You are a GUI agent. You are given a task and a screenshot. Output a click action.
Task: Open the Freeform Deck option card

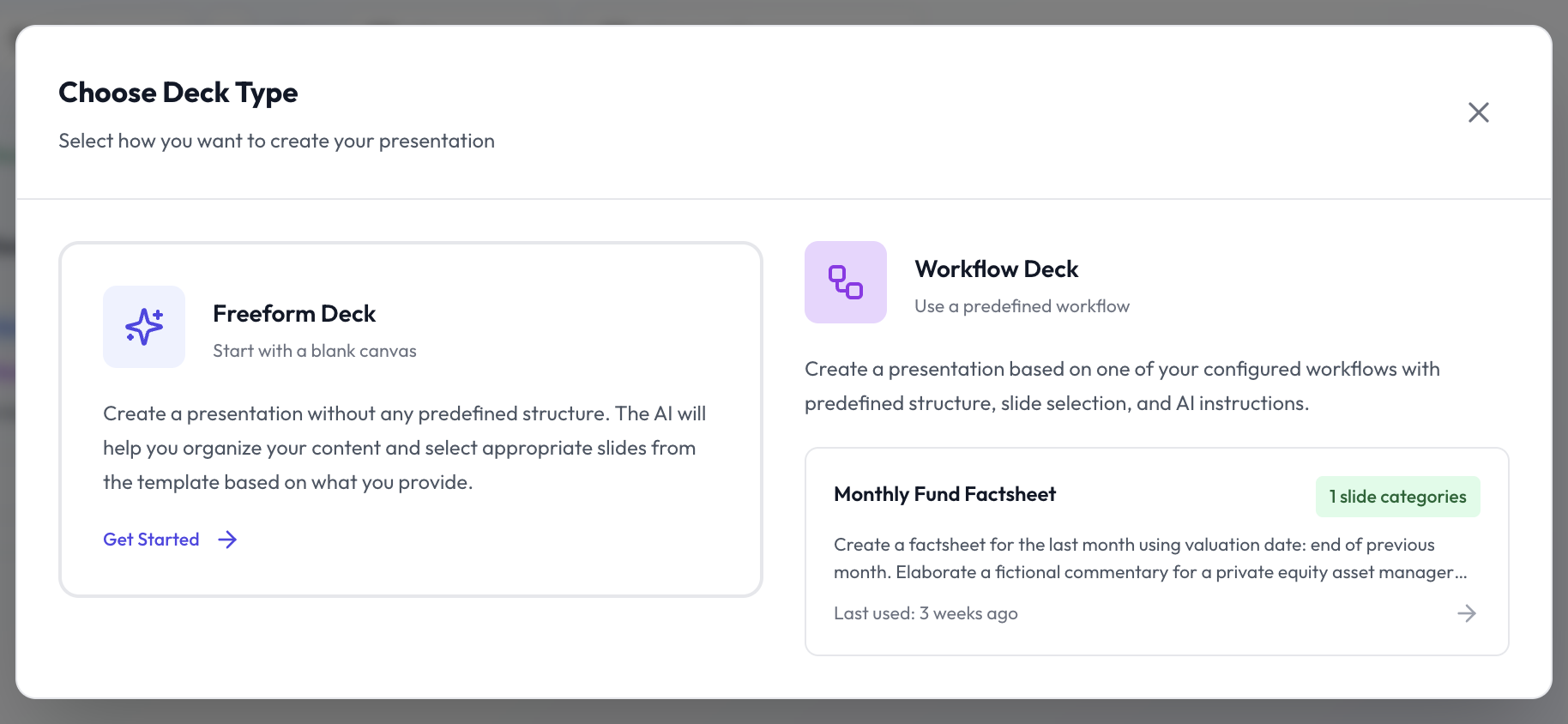(410, 418)
